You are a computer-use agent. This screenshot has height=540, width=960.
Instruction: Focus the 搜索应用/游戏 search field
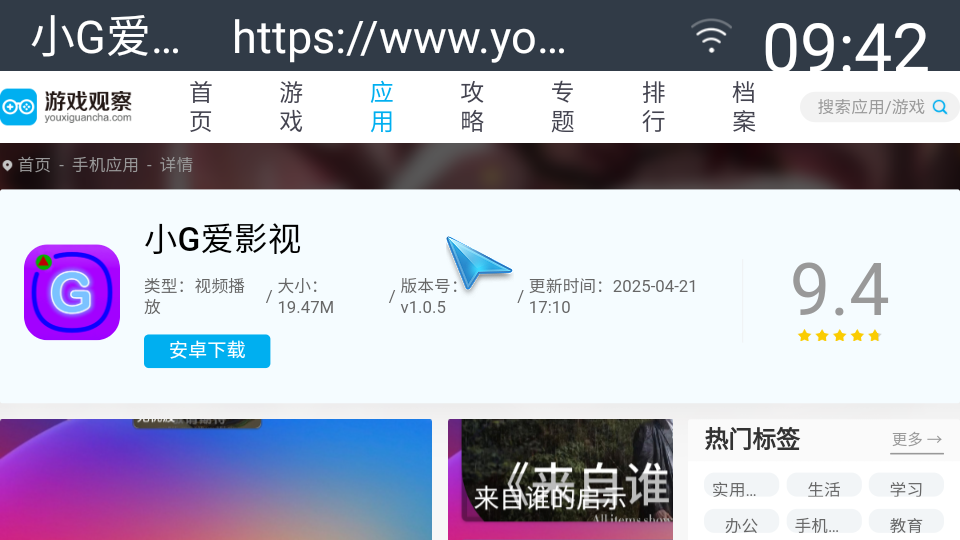tap(879, 107)
